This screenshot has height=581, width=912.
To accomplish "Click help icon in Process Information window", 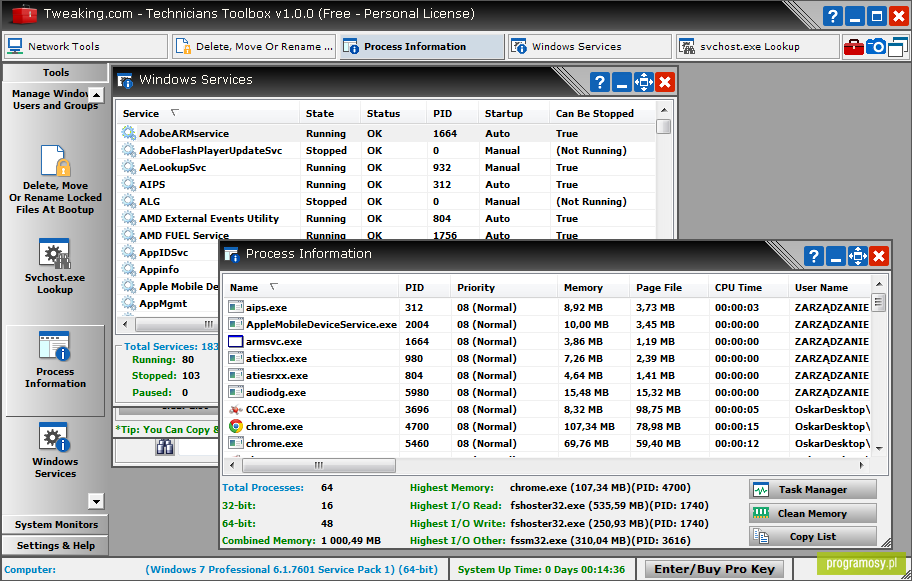I will 814,256.
